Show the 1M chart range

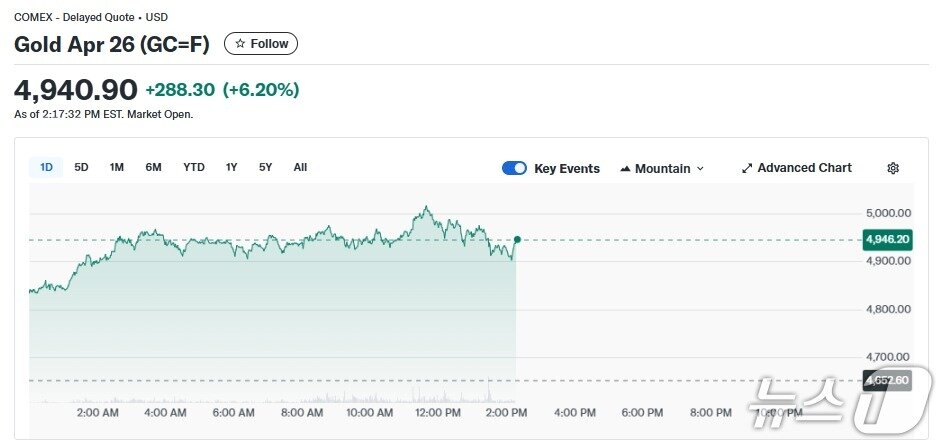117,168
